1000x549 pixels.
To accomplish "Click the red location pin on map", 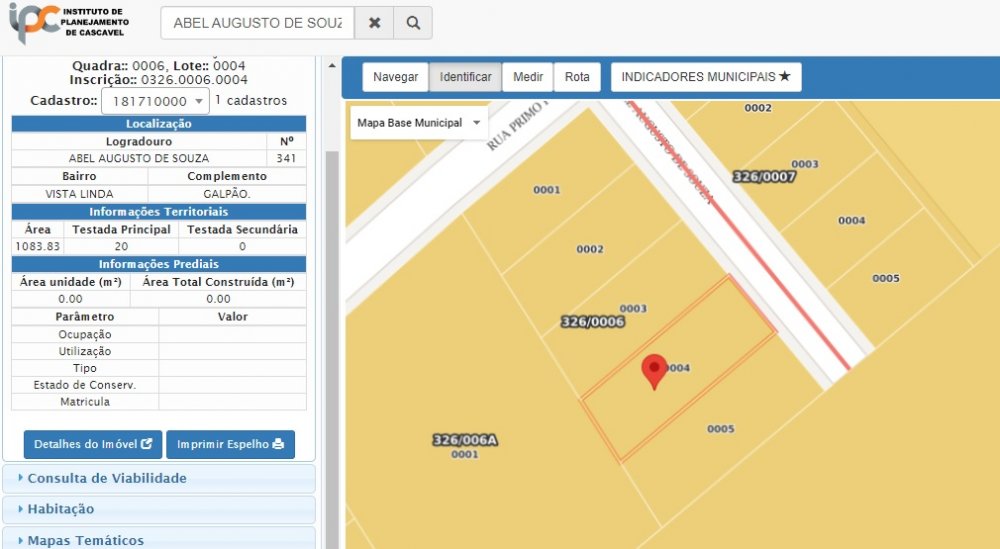I will (654, 370).
